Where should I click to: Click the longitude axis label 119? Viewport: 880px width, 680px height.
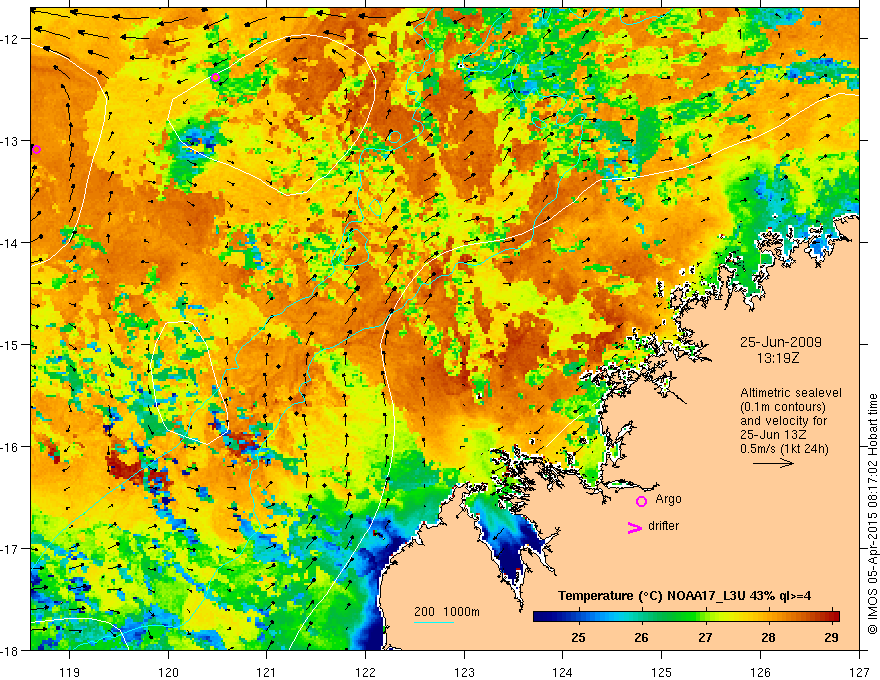70,672
